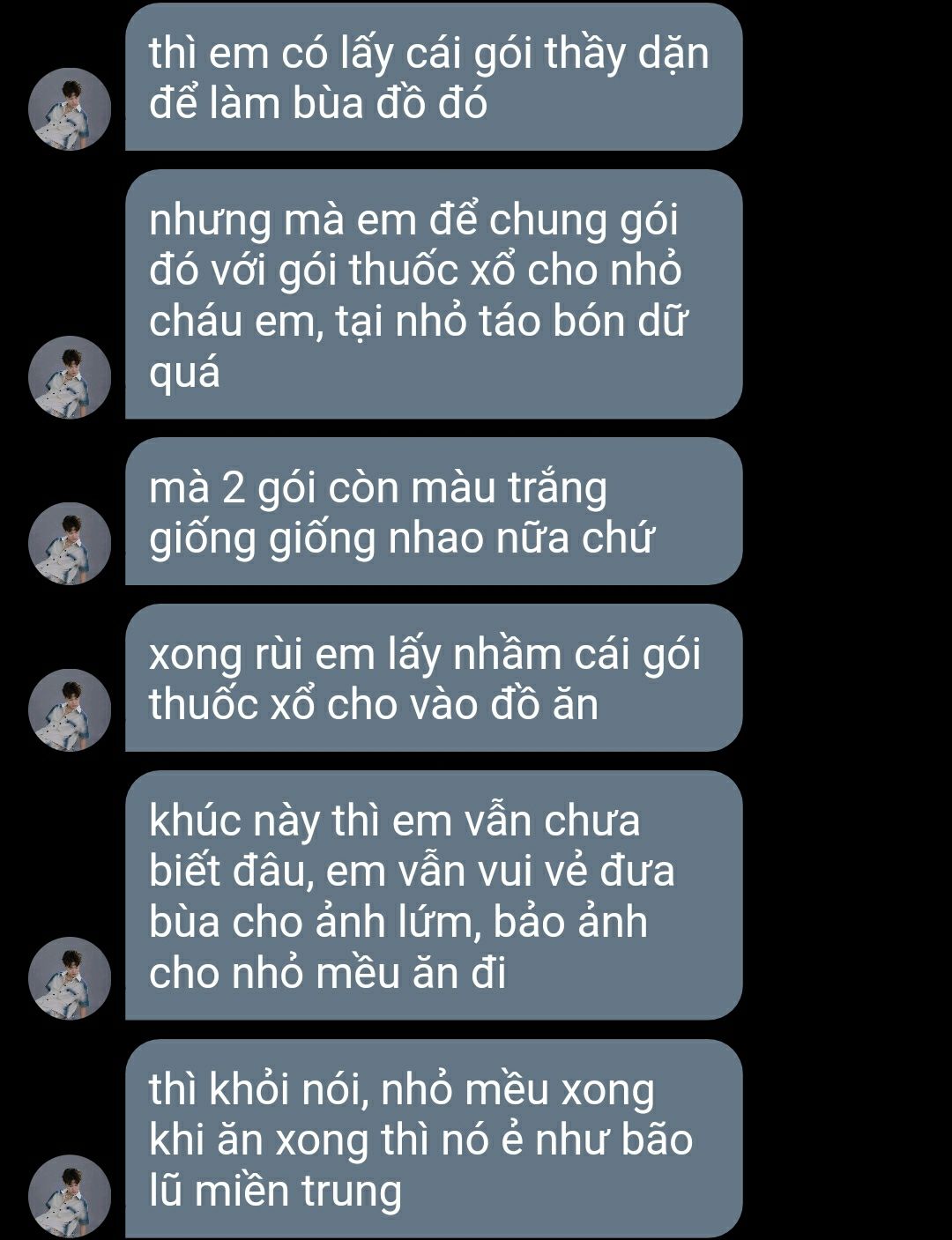Select message starting 'khúc này thì em vẫn chưa'
The width and height of the screenshot is (952, 1240).
coord(434,895)
